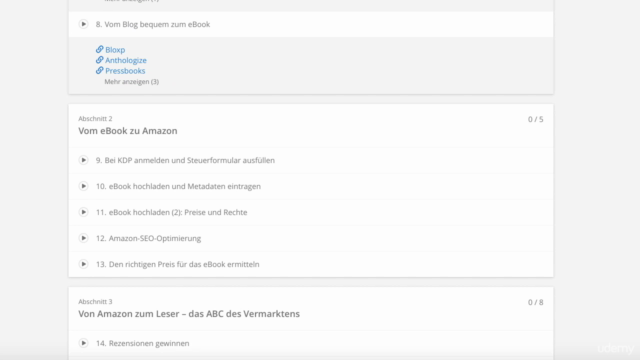Screen dimensions: 640x360
Task: Click play icon for lecture 10 eBook hochladen
Action: (83, 186)
